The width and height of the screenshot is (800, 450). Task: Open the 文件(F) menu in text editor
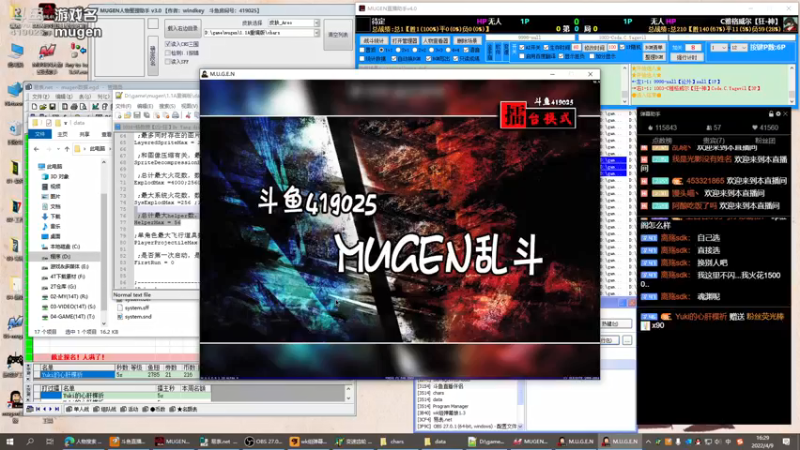tap(123, 106)
